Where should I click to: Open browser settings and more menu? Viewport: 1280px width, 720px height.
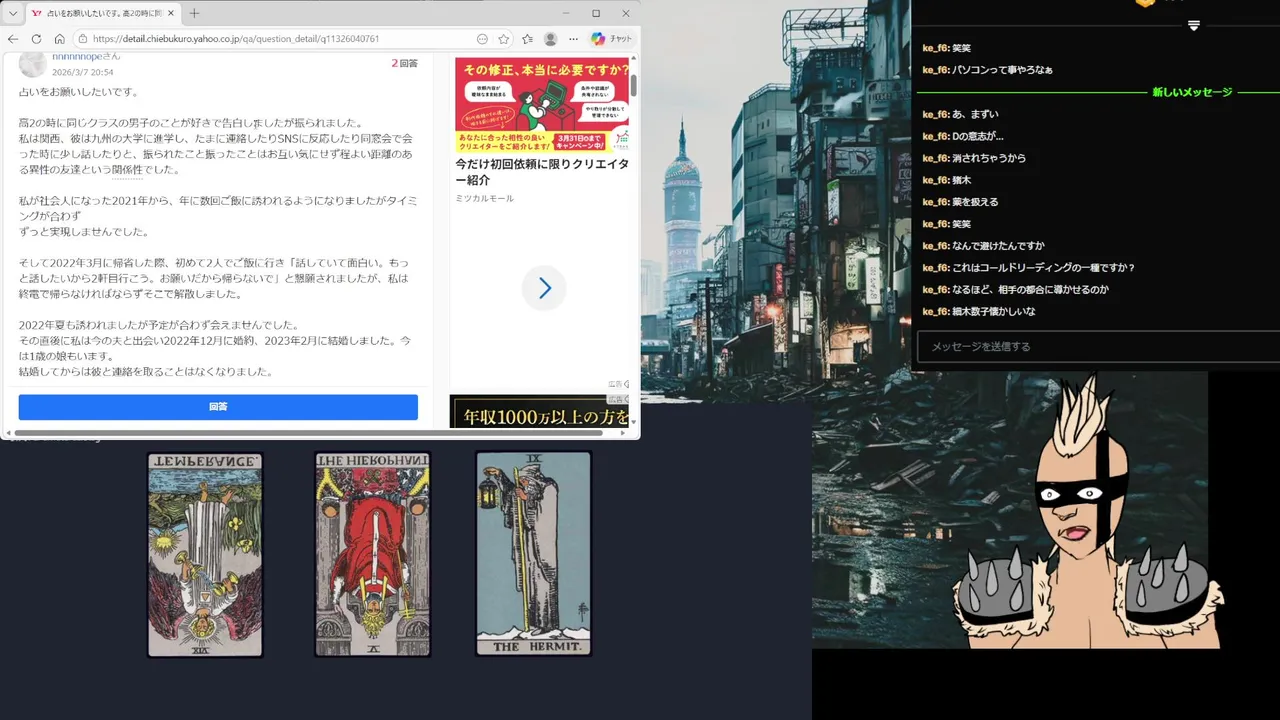point(573,39)
